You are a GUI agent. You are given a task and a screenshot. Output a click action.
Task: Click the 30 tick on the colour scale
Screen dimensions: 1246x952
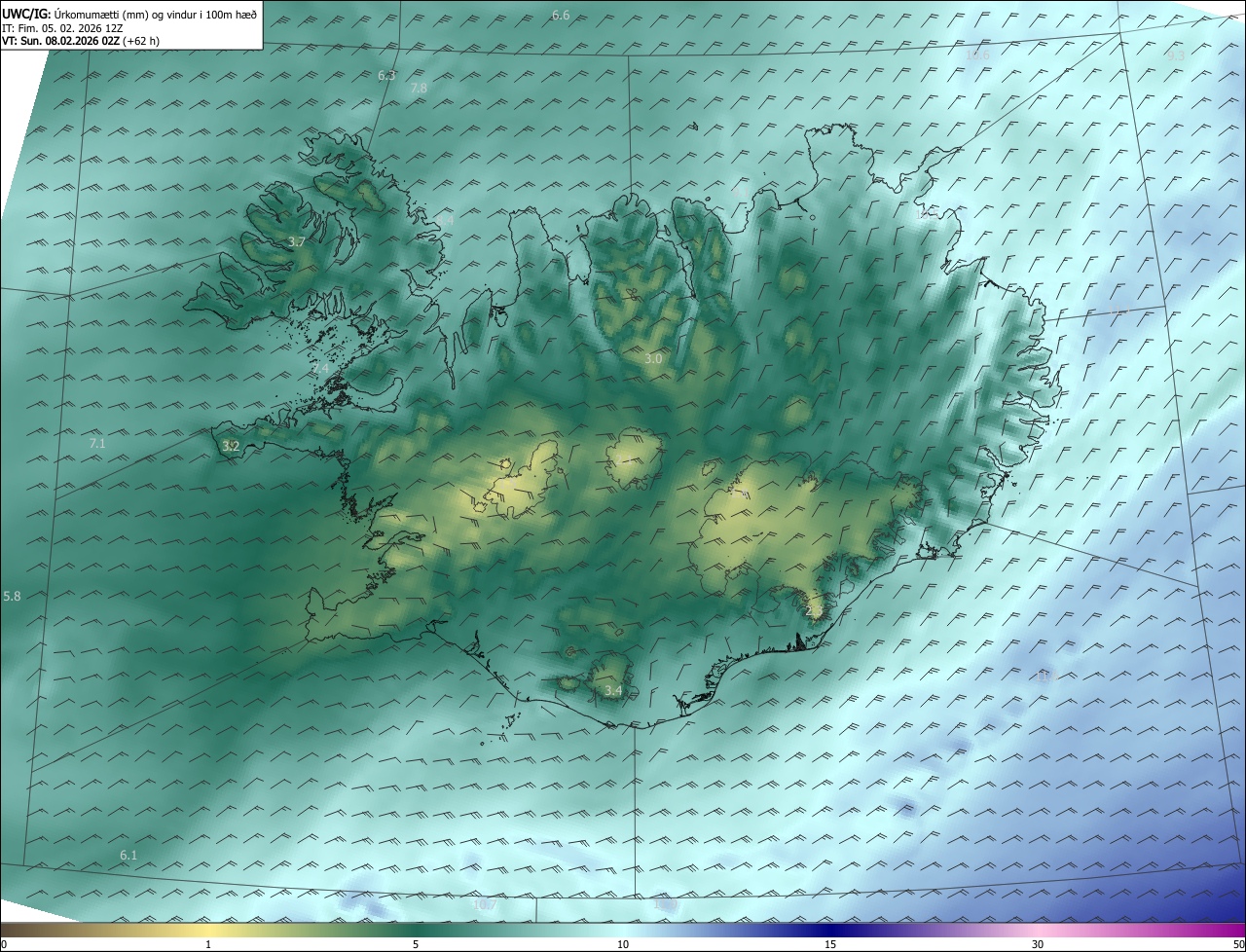pyautogui.click(x=1038, y=944)
